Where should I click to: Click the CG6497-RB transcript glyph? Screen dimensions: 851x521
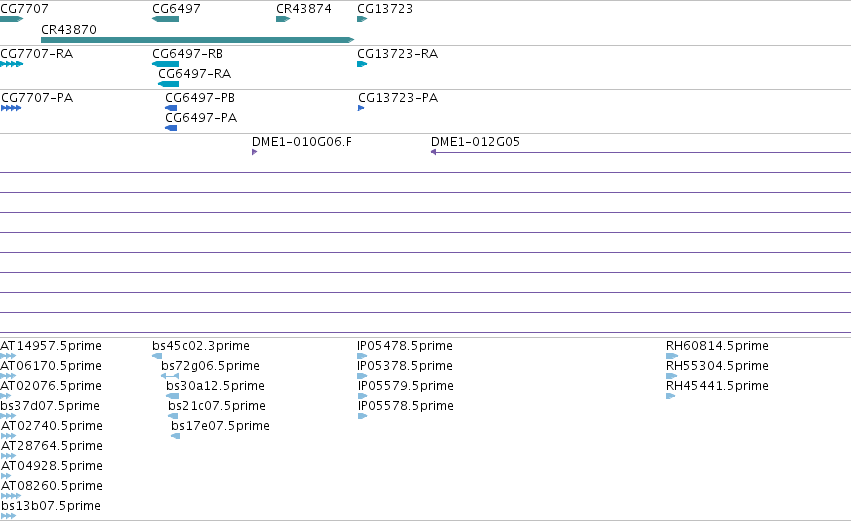pyautogui.click(x=166, y=64)
